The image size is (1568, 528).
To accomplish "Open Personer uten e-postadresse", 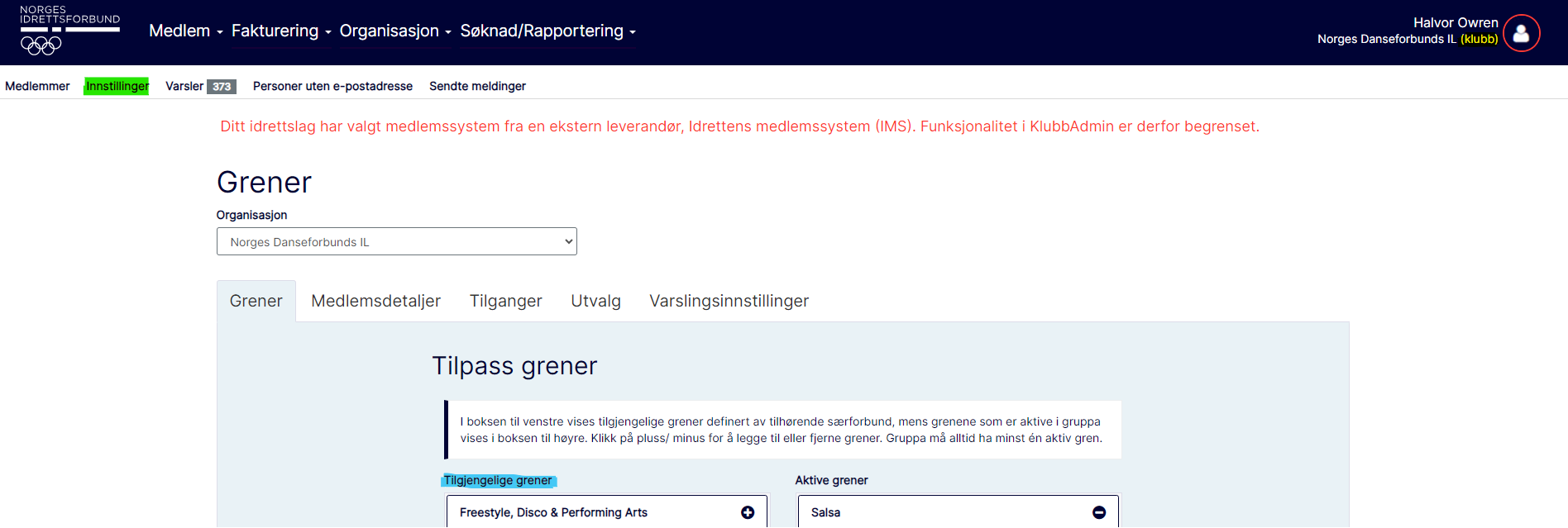I will [332, 86].
